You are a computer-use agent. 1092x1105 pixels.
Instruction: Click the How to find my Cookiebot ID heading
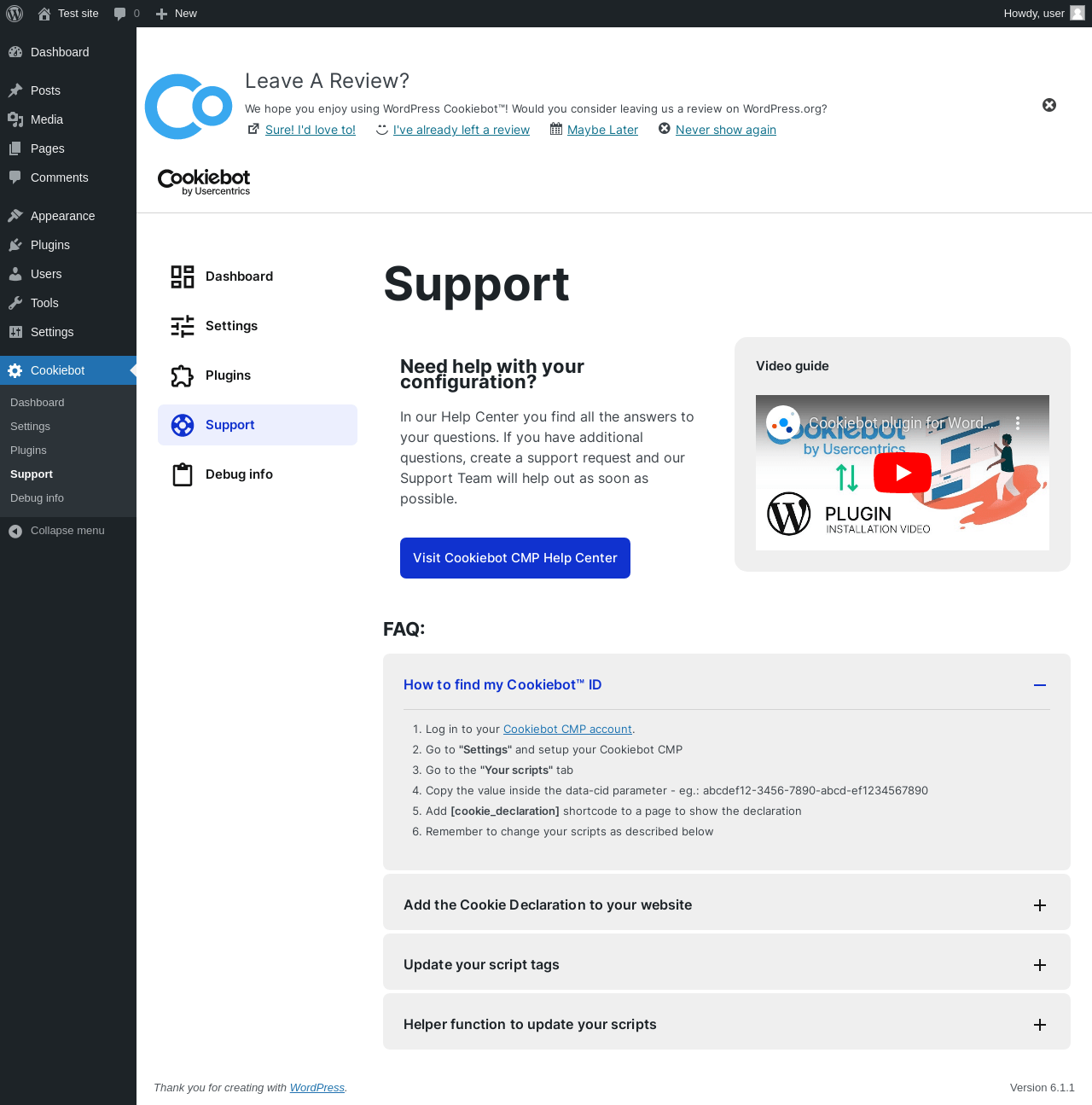tap(502, 685)
